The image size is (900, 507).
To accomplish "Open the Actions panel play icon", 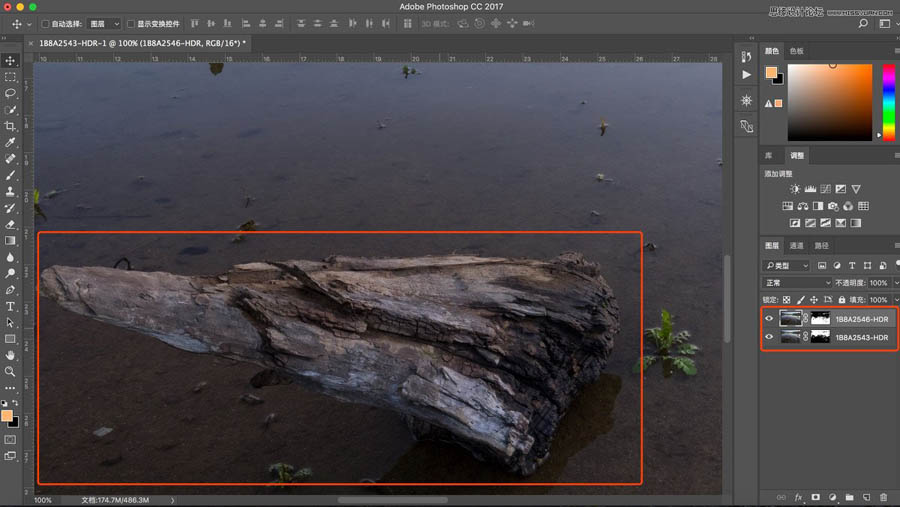I will click(746, 75).
